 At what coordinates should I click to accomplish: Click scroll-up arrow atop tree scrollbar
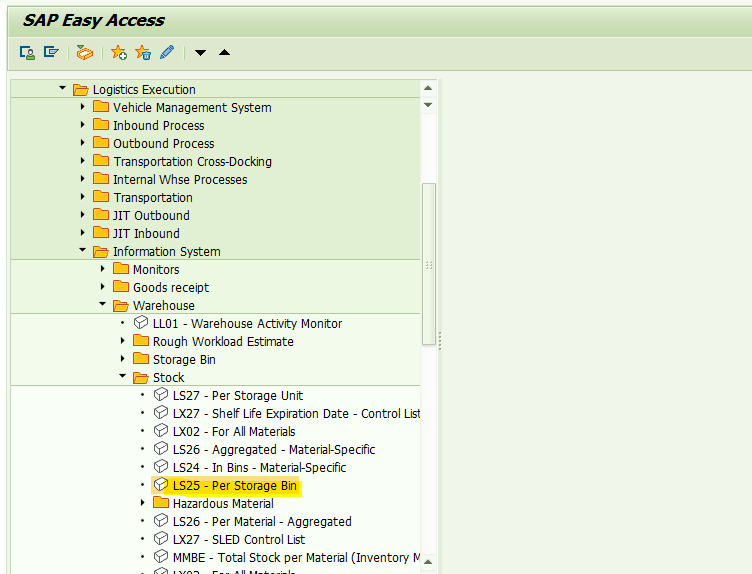[428, 88]
